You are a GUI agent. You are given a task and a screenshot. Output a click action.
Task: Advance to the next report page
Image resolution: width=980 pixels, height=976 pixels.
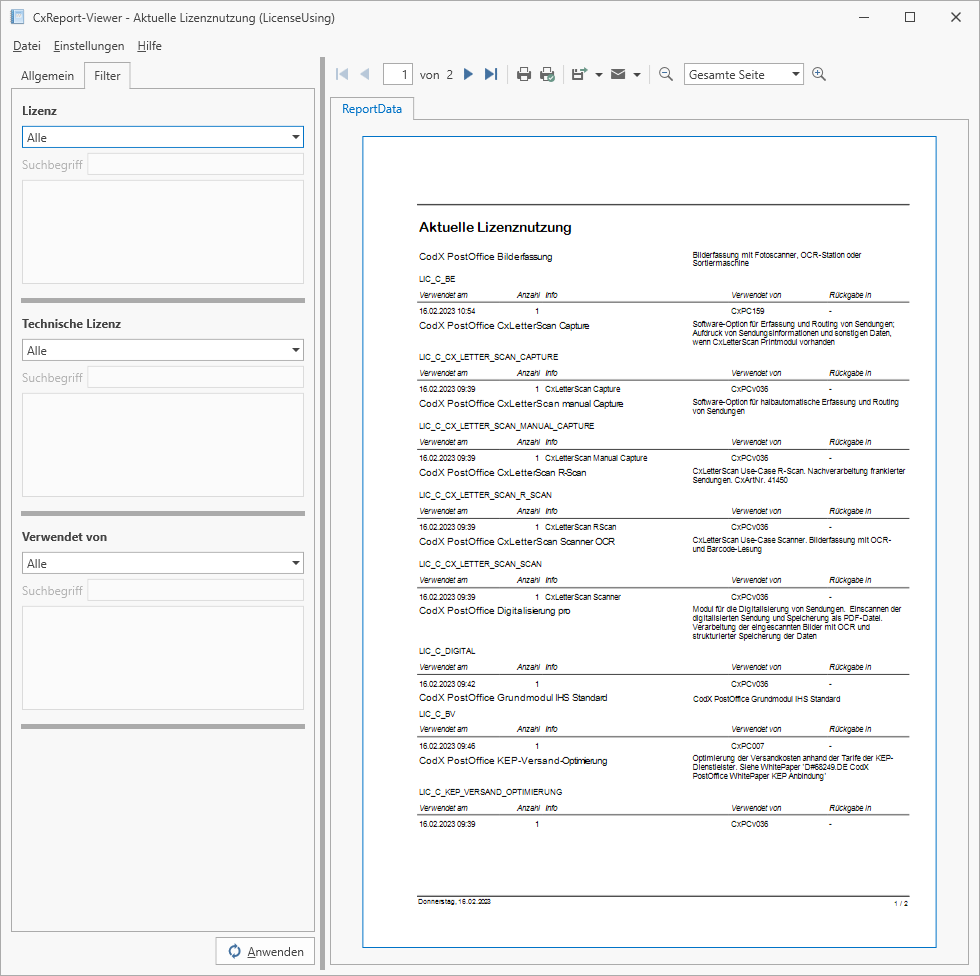[468, 74]
